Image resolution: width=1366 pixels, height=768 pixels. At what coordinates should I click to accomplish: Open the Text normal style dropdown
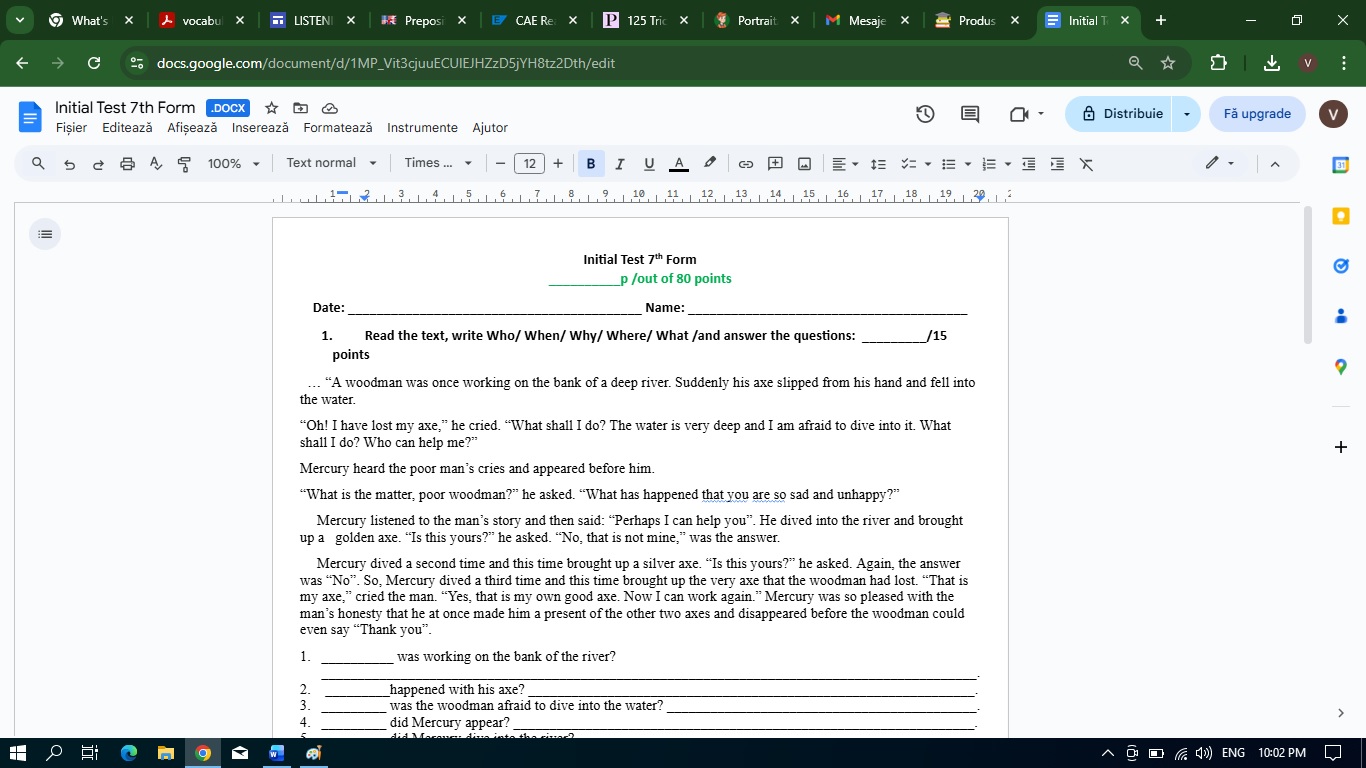click(x=331, y=163)
